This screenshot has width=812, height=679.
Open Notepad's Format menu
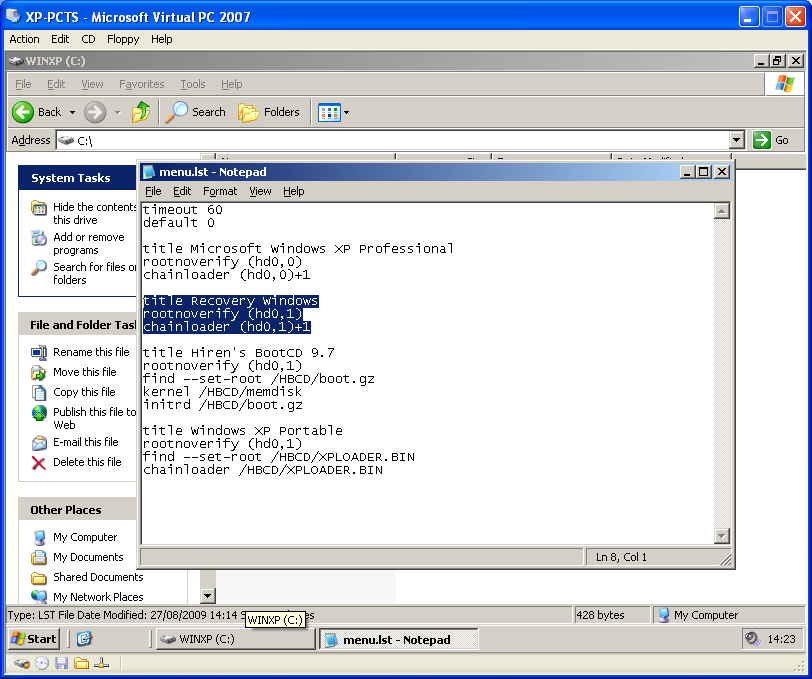tap(220, 191)
